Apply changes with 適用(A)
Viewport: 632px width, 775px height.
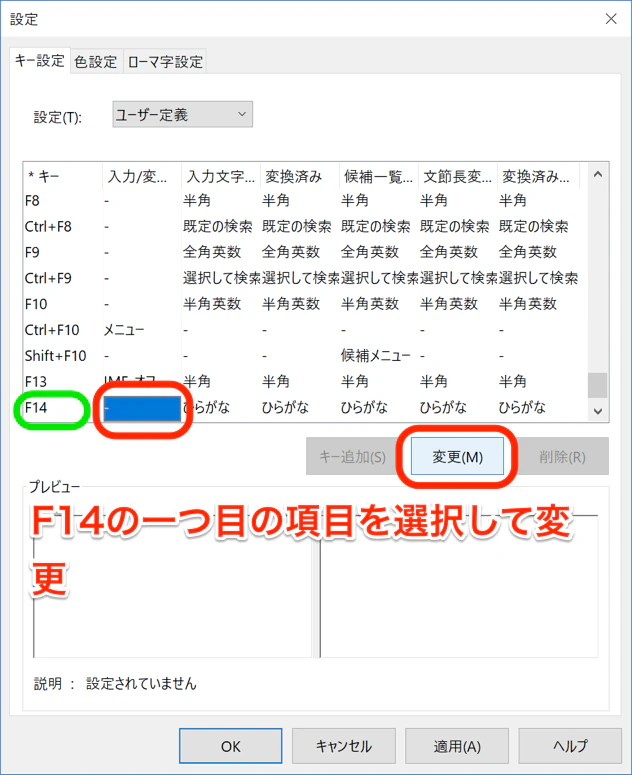(457, 745)
